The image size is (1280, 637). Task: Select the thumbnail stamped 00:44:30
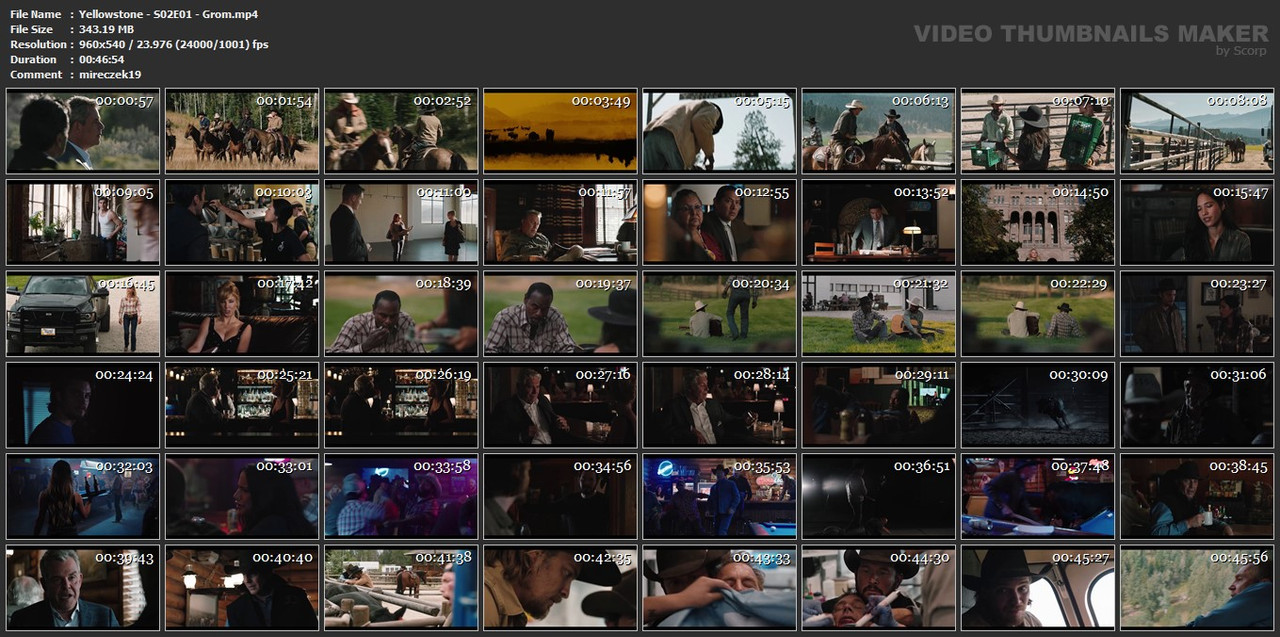[x=879, y=588]
